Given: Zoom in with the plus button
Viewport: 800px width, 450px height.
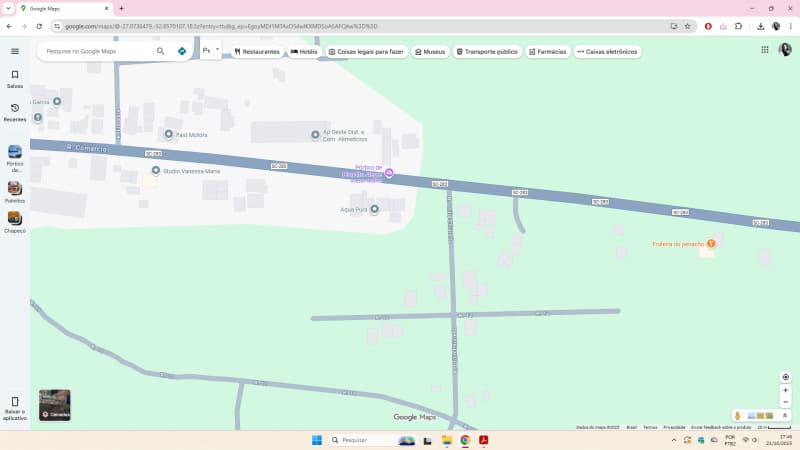Looking at the screenshot, I should point(786,390).
